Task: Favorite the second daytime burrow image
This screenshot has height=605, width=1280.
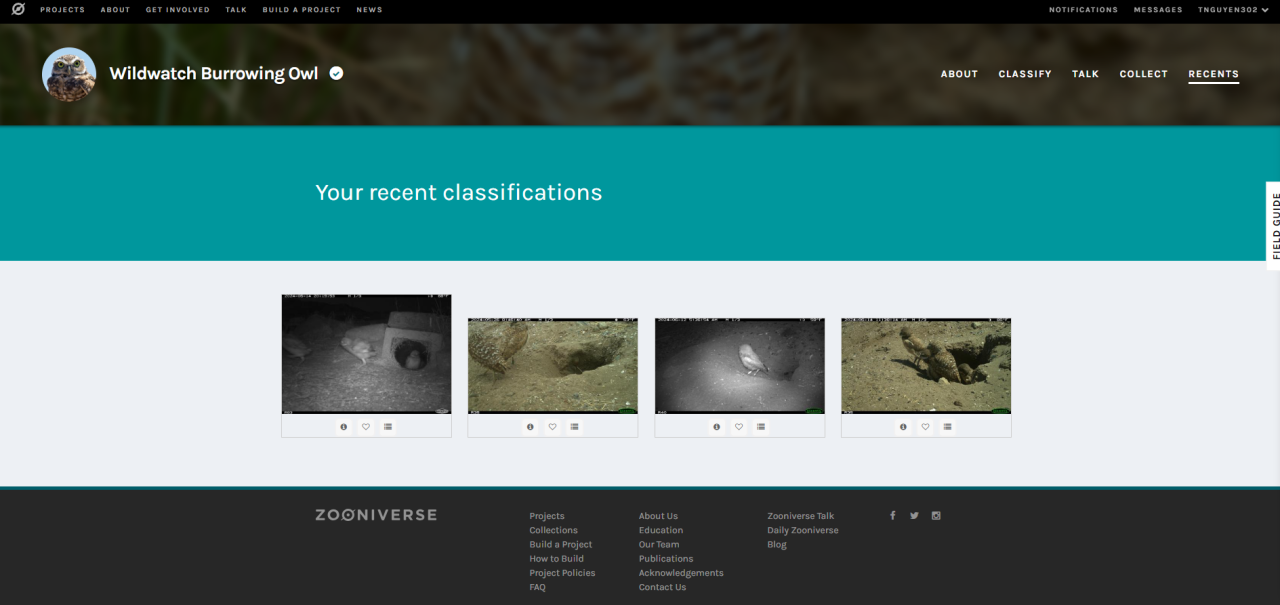Action: click(553, 426)
